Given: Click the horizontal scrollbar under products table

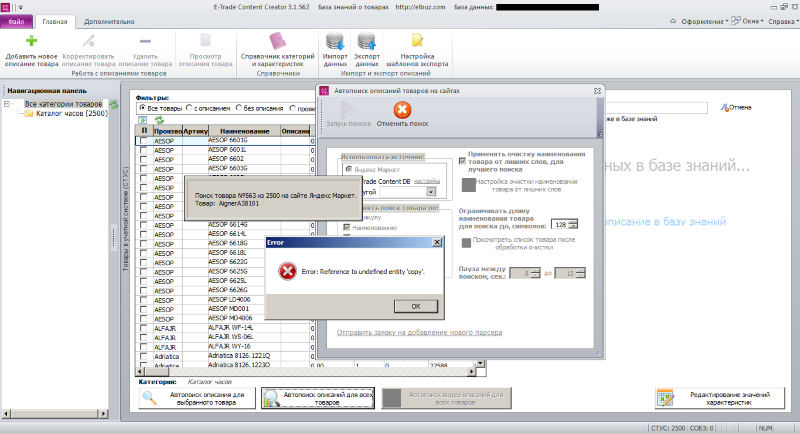Looking at the screenshot, I should pos(305,372).
